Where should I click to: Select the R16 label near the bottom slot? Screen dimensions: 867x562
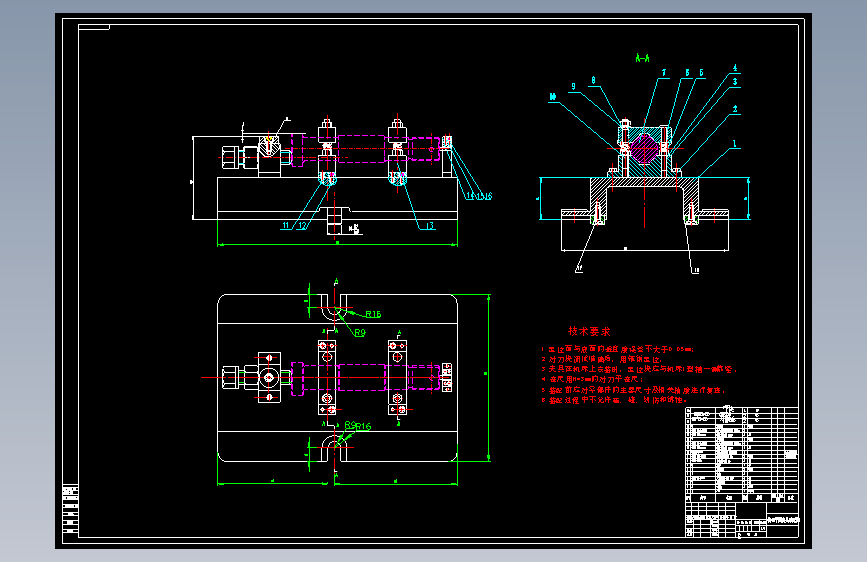(x=363, y=426)
